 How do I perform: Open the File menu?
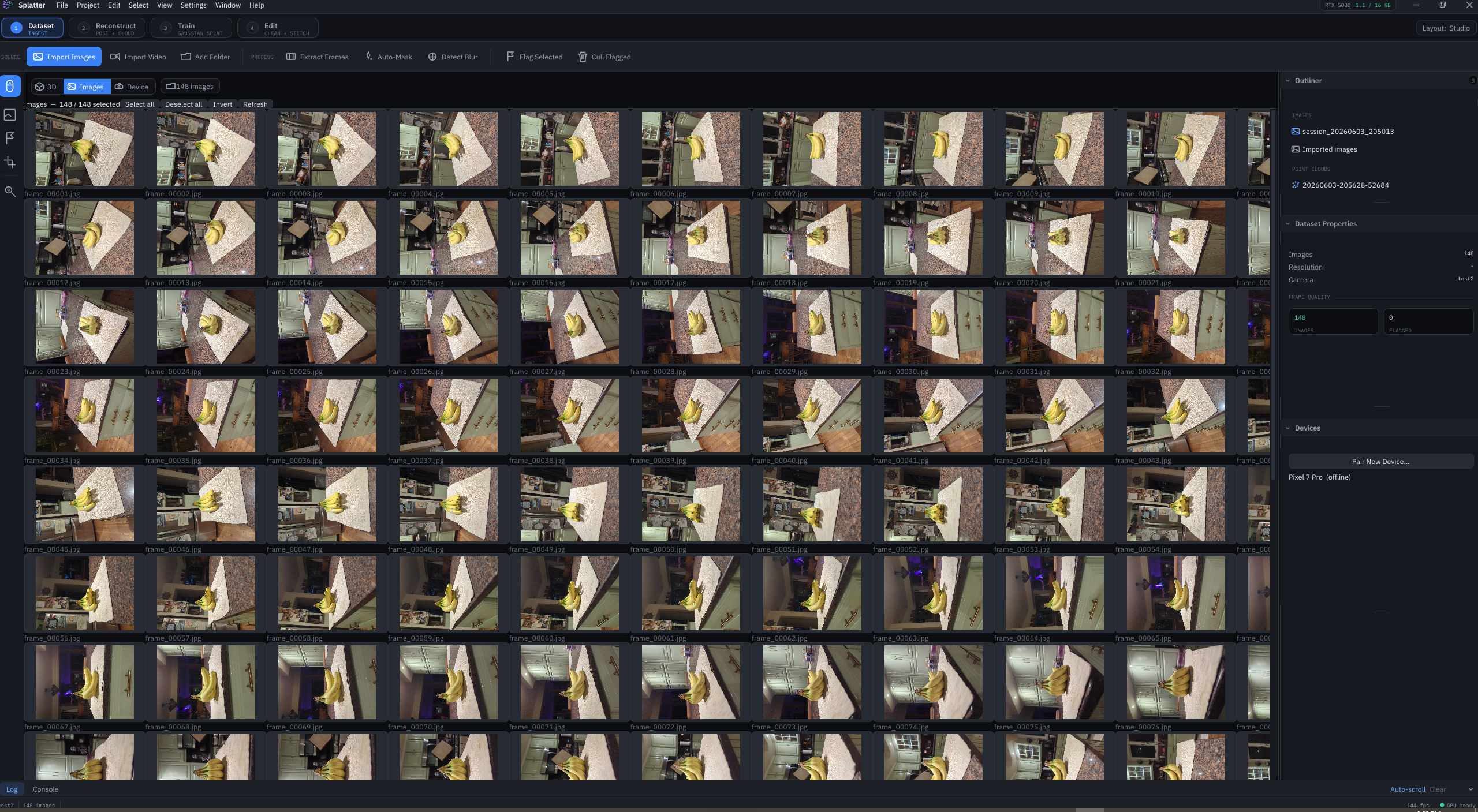(x=62, y=5)
